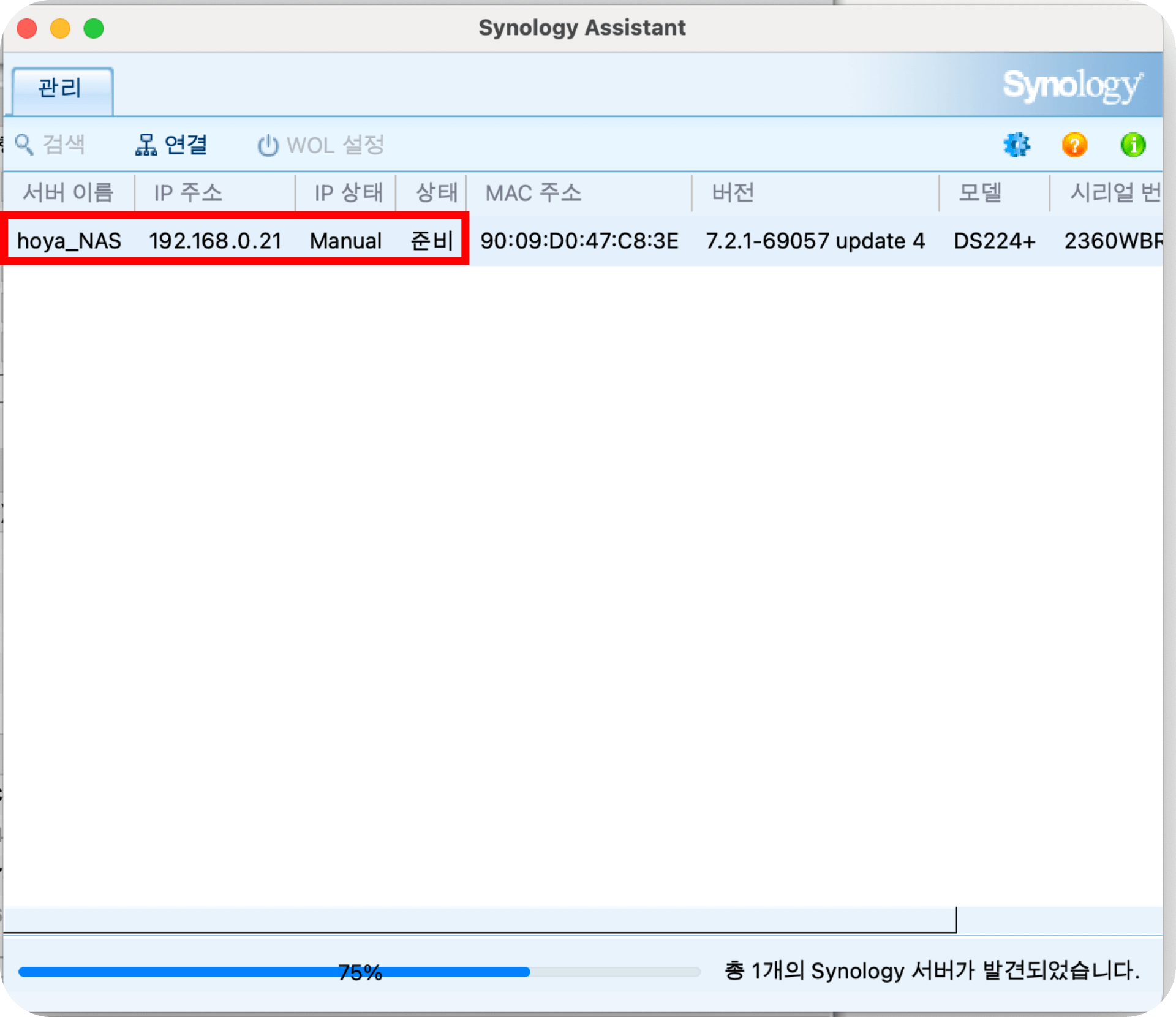Image resolution: width=1176 pixels, height=1017 pixels.
Task: Open the blue gear settings icon
Action: click(1017, 145)
